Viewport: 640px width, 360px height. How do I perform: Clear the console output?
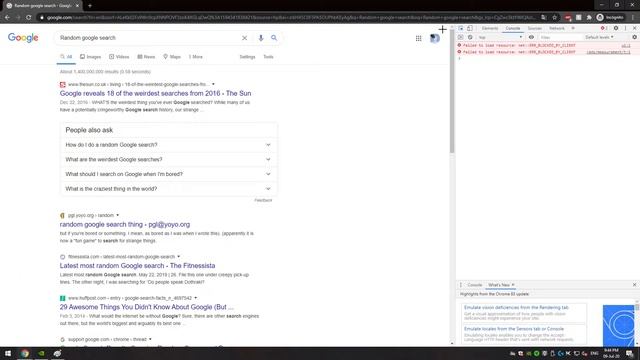[470, 37]
